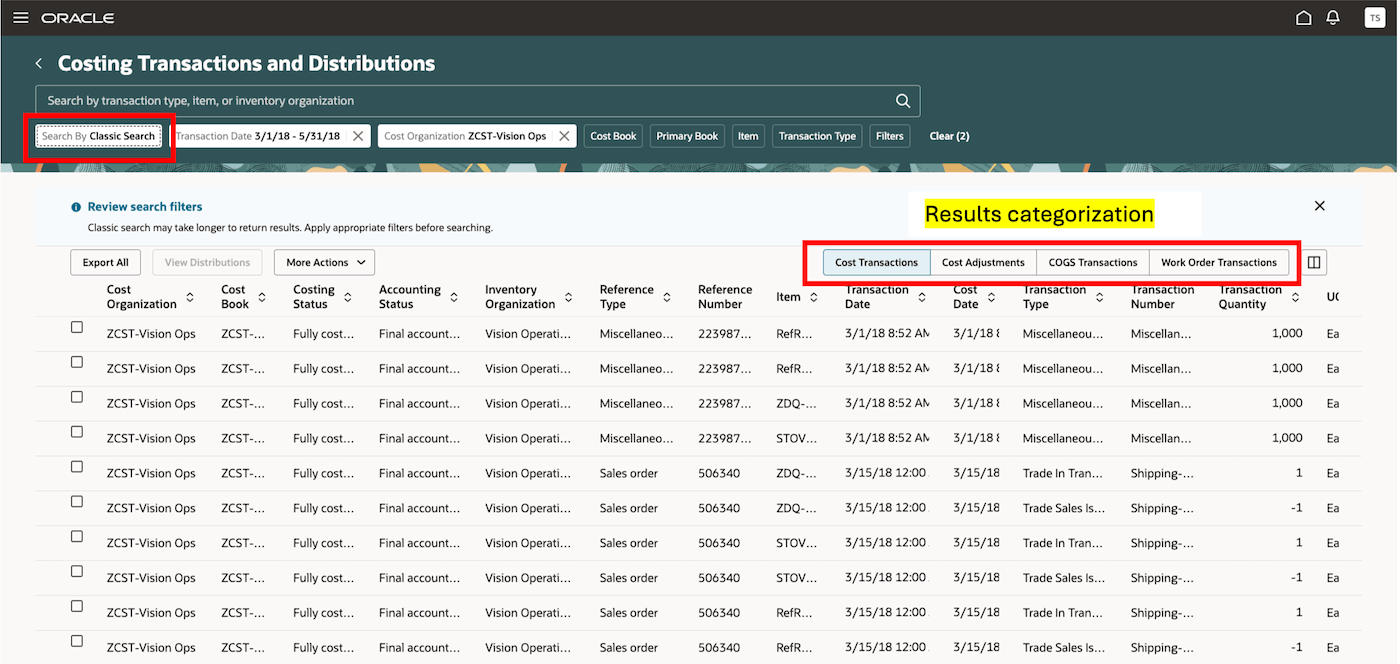Click Clear (2) filters link
This screenshot has height=664, width=1400.
pyautogui.click(x=949, y=136)
